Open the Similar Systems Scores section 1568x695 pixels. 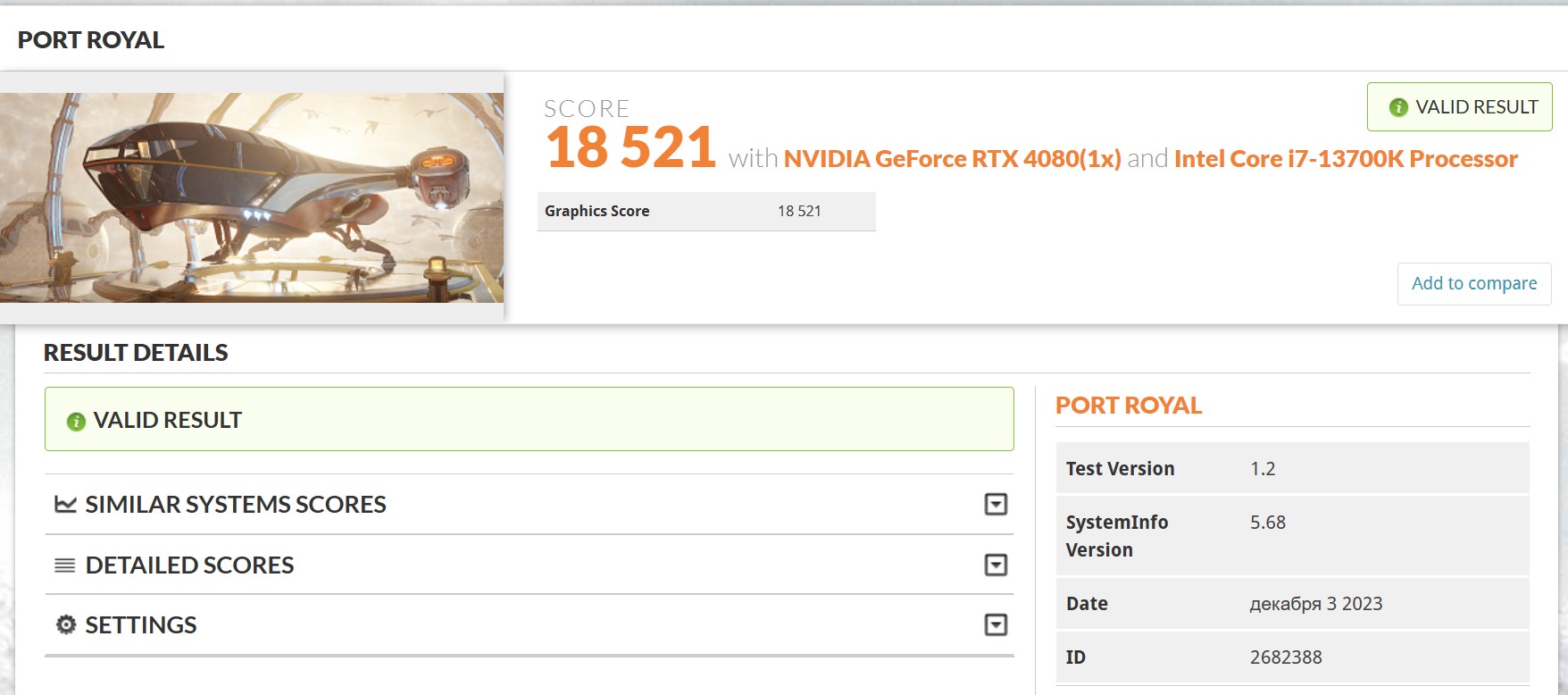(x=236, y=505)
